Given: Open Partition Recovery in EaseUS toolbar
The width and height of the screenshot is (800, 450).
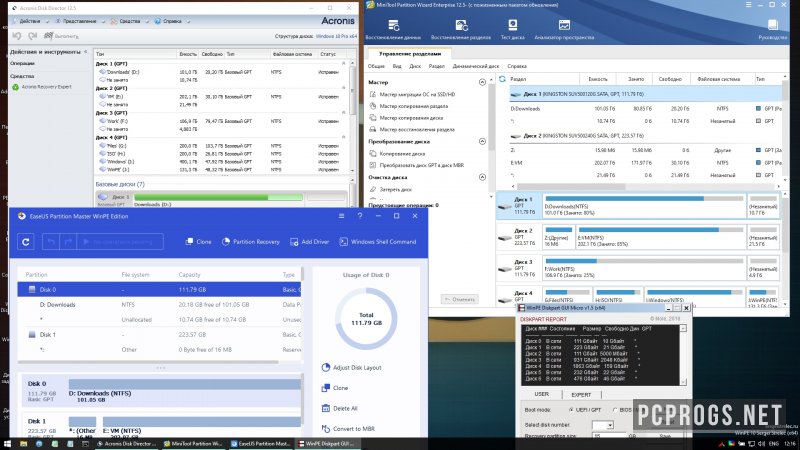Looking at the screenshot, I should (251, 242).
